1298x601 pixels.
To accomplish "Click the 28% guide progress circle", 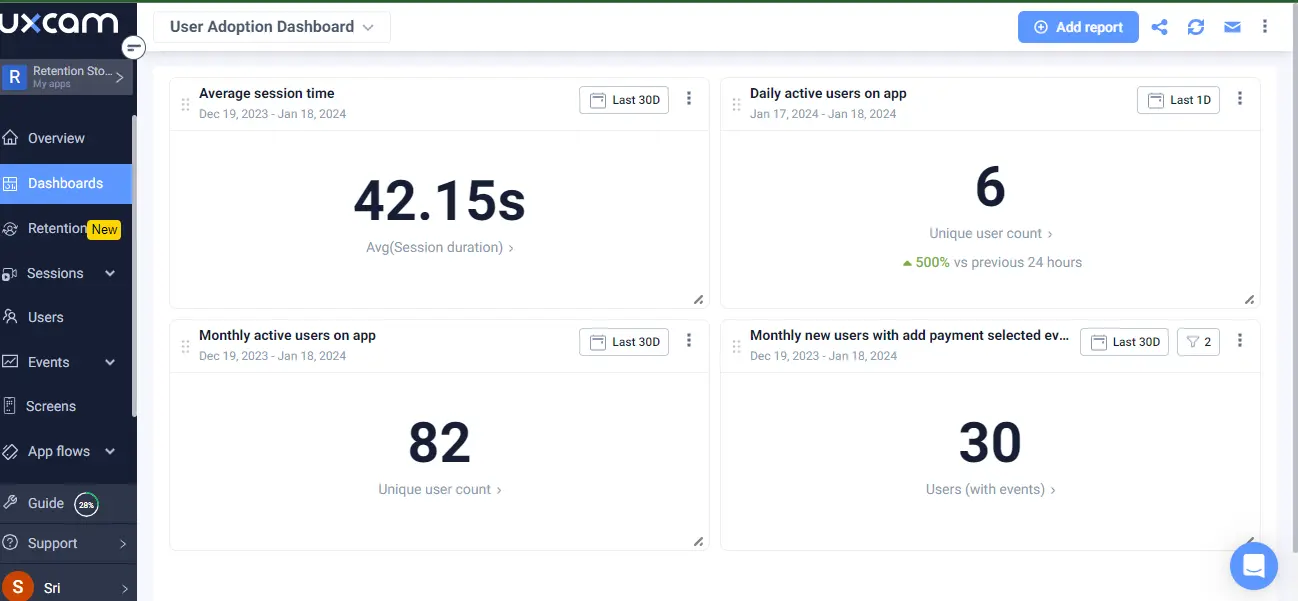I will tap(87, 505).
